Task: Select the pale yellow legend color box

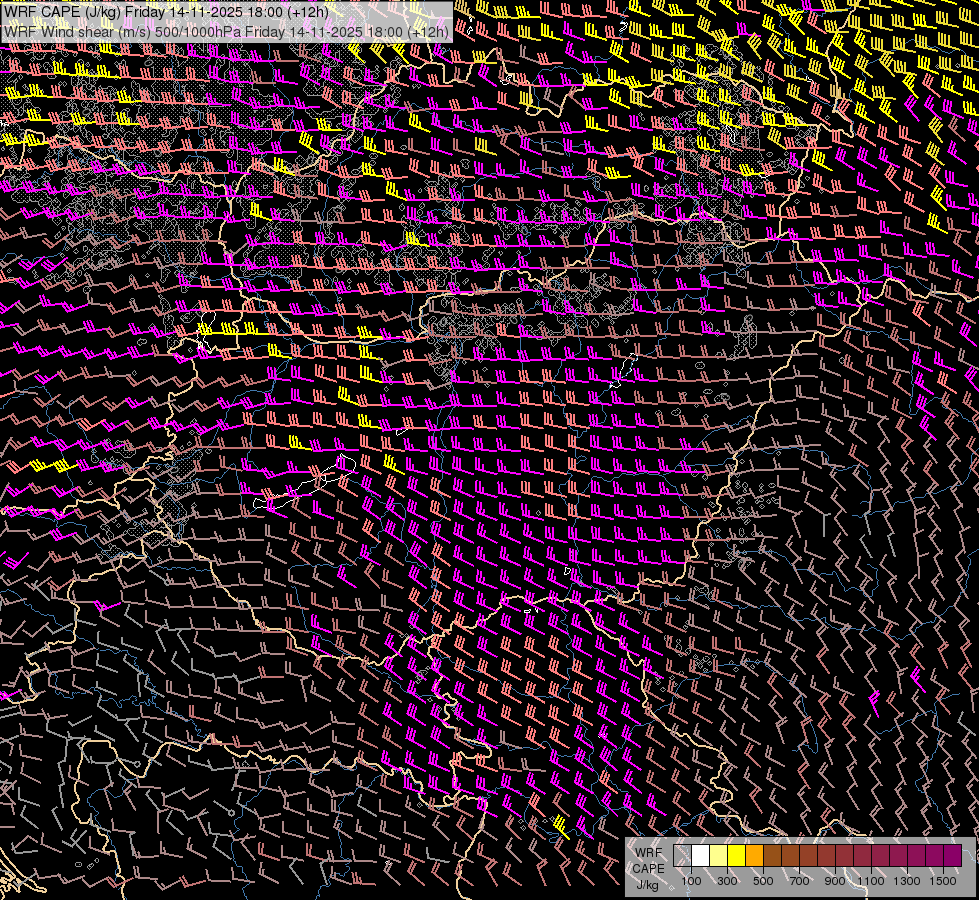Action: tap(718, 856)
